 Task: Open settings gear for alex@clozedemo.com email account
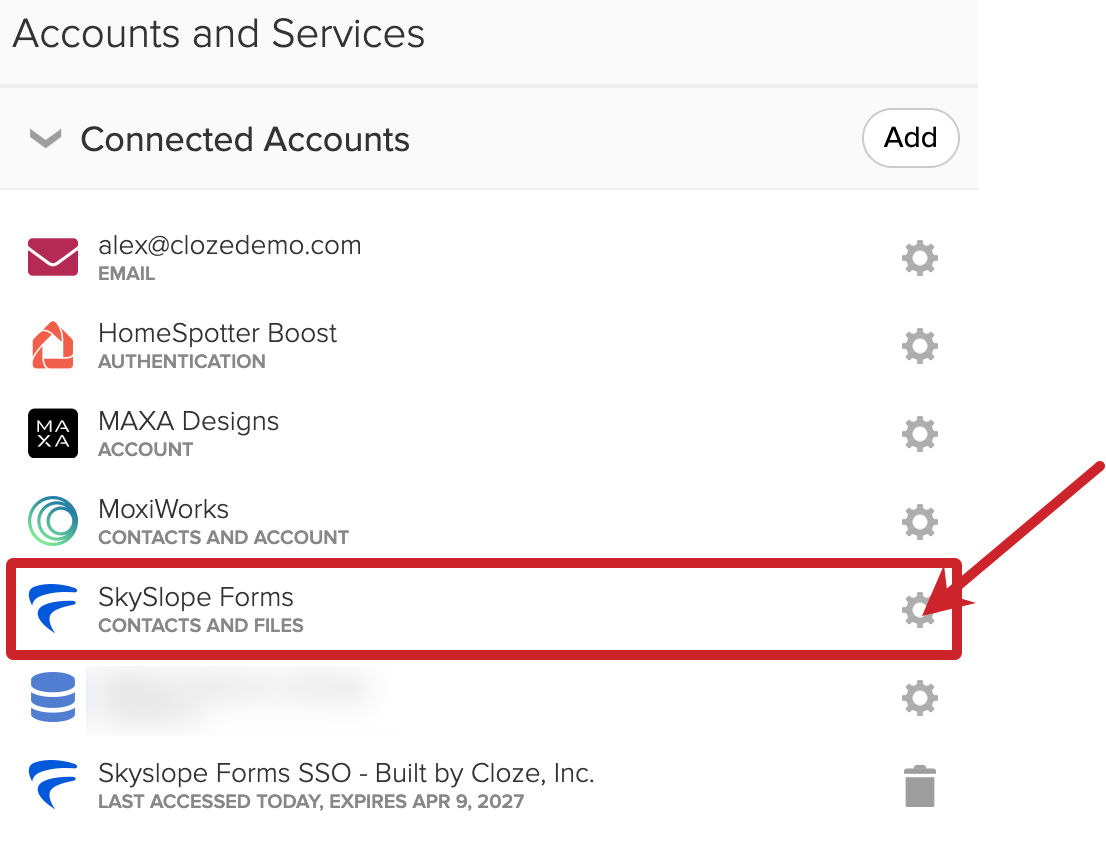[919, 257]
